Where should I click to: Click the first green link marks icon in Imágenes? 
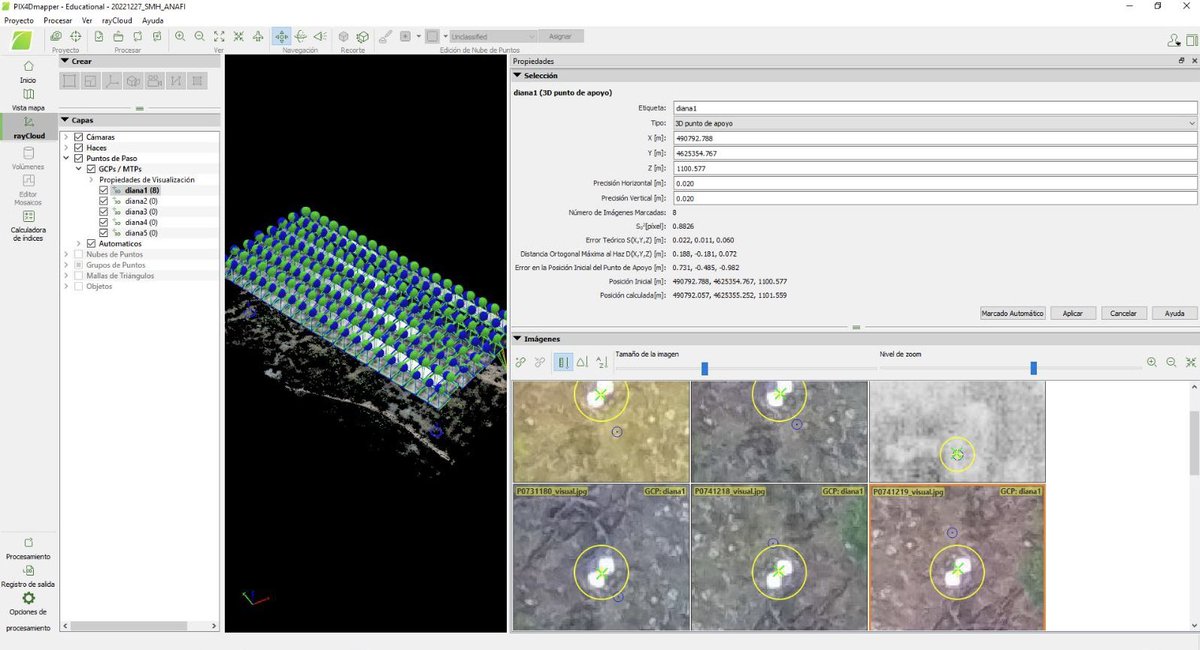[x=520, y=362]
